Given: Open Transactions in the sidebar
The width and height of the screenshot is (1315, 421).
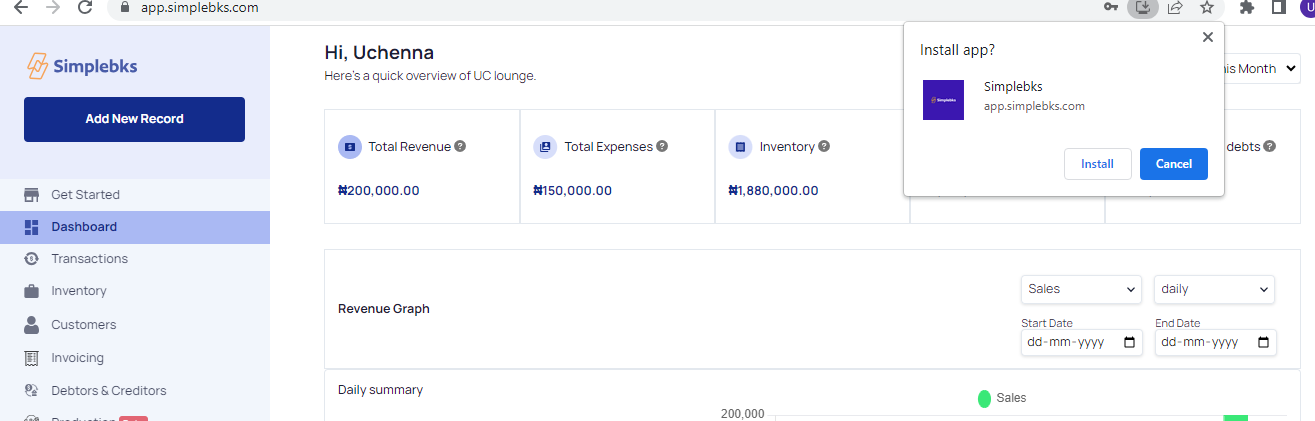Looking at the screenshot, I should (x=89, y=259).
